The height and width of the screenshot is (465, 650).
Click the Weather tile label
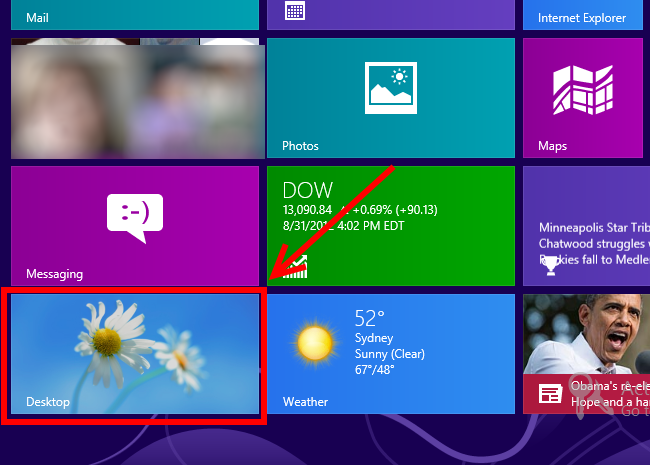tap(305, 402)
